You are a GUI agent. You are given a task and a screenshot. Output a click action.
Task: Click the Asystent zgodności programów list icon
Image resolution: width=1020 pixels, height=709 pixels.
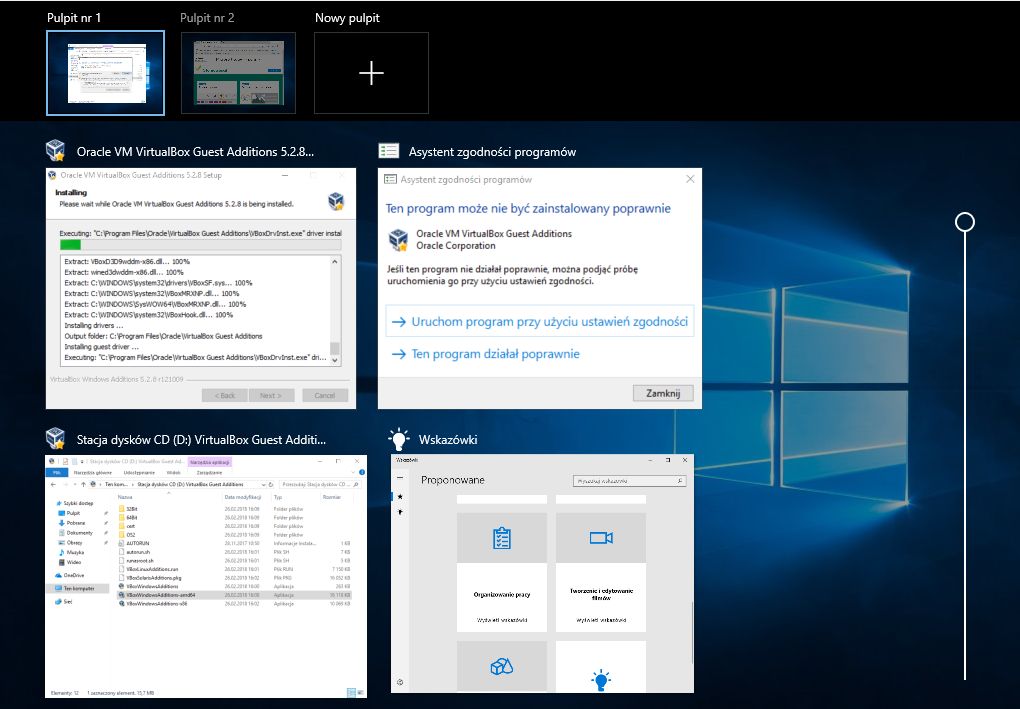coord(389,151)
